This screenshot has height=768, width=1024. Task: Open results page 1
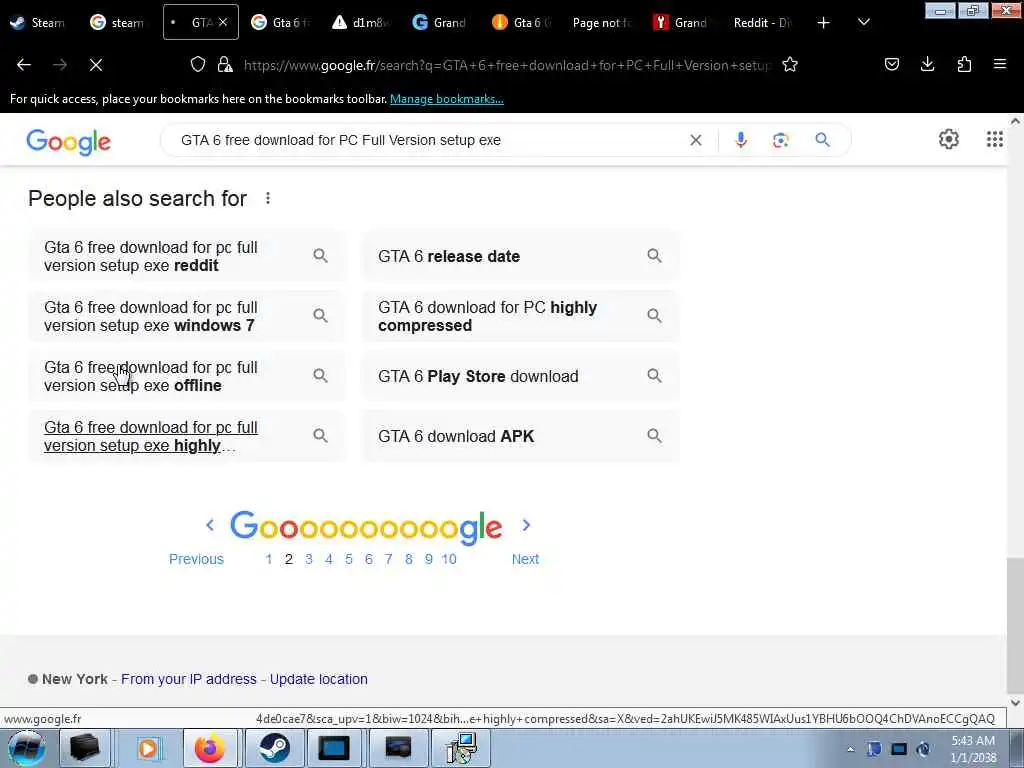click(268, 559)
